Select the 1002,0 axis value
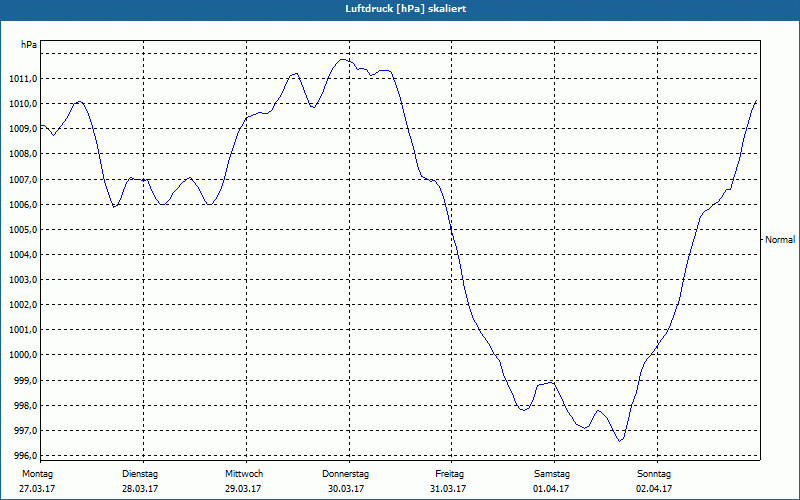The width and height of the screenshot is (800, 500). [x=23, y=305]
